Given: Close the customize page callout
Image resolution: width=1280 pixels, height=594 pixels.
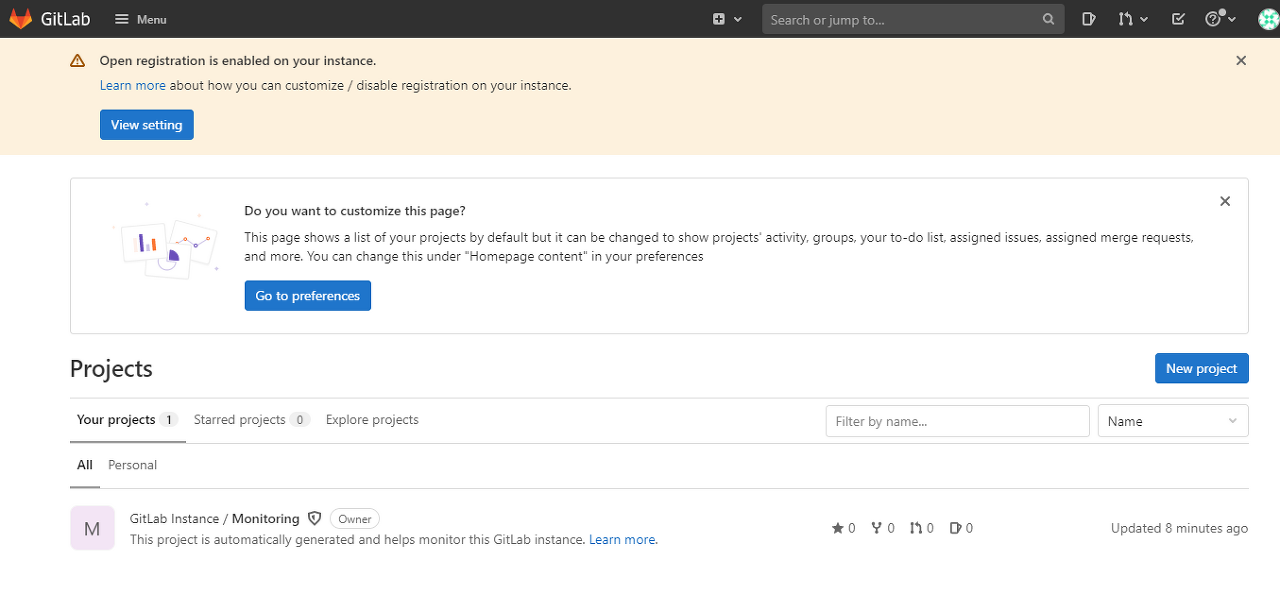Looking at the screenshot, I should pyautogui.click(x=1225, y=202).
